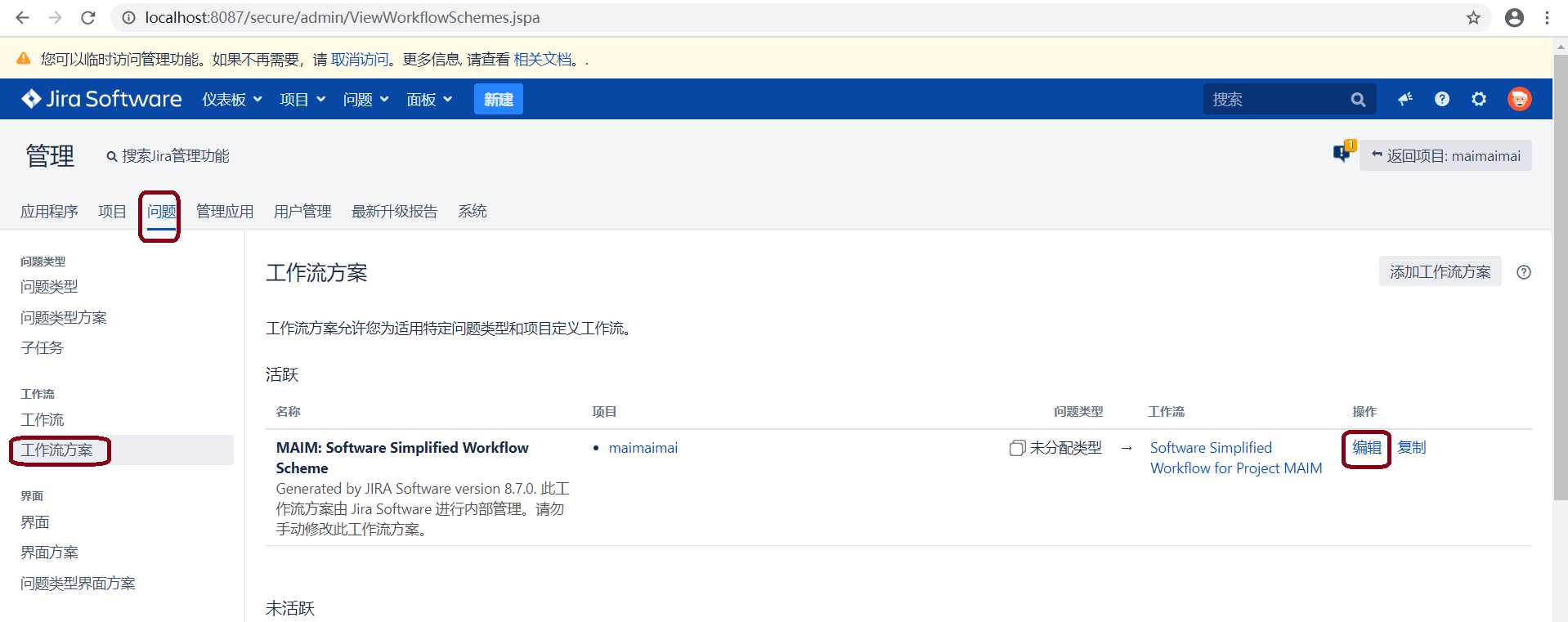The height and width of the screenshot is (622, 1568).
Task: Click the magnifier icon in search box
Action: point(1358,99)
